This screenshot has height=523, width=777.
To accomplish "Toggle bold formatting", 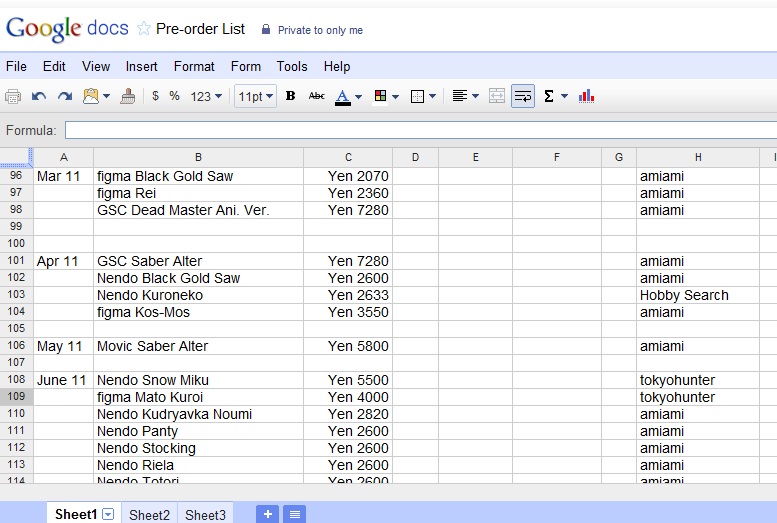I will pos(291,96).
